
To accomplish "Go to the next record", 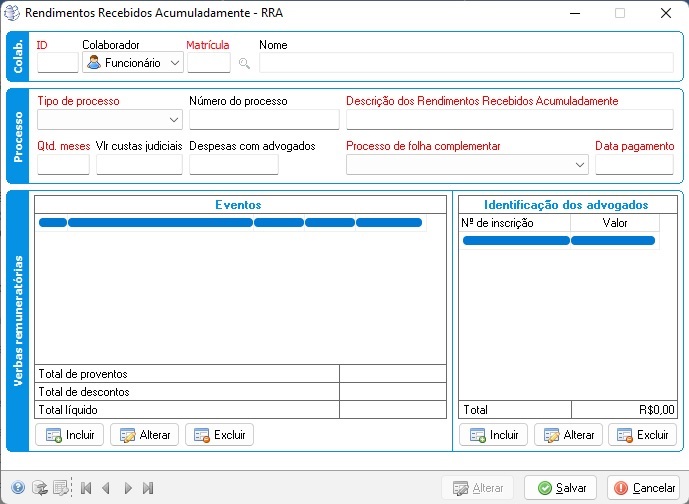I will (128, 488).
